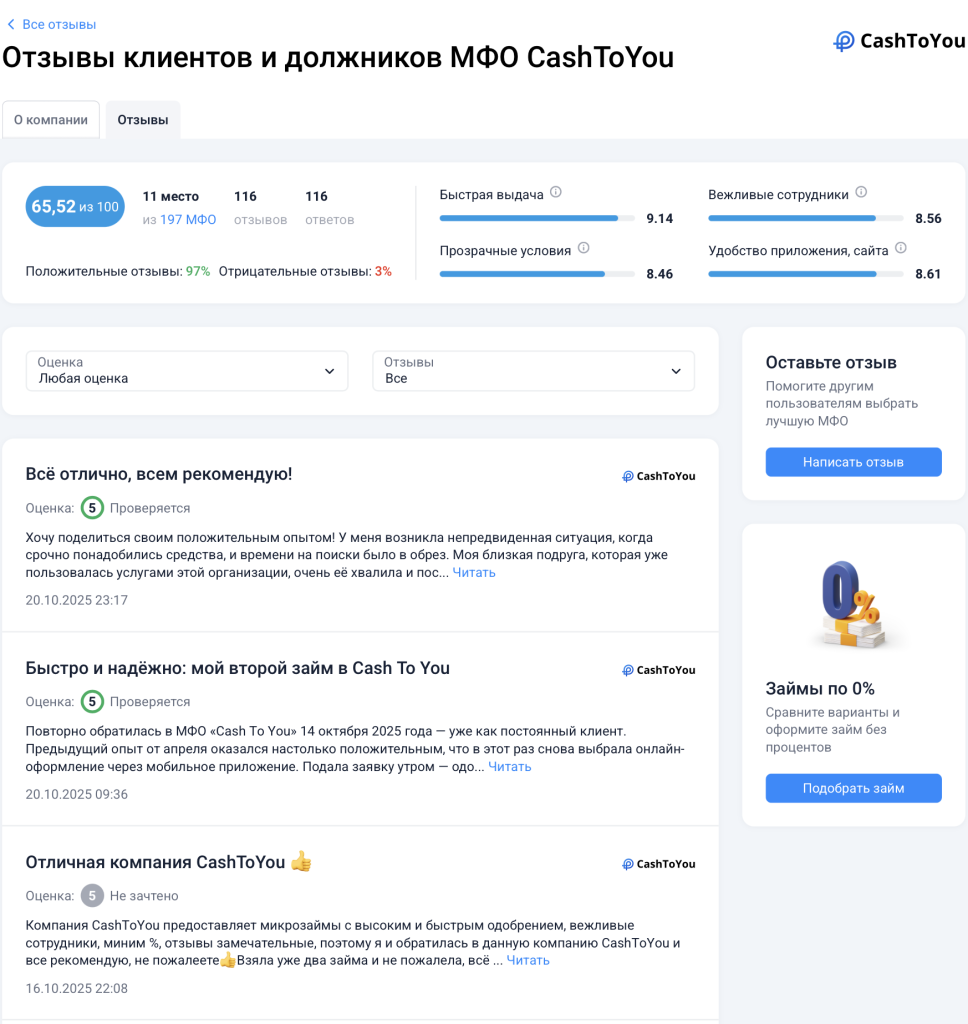
Task: Switch to the О компании tab
Action: coord(51,120)
